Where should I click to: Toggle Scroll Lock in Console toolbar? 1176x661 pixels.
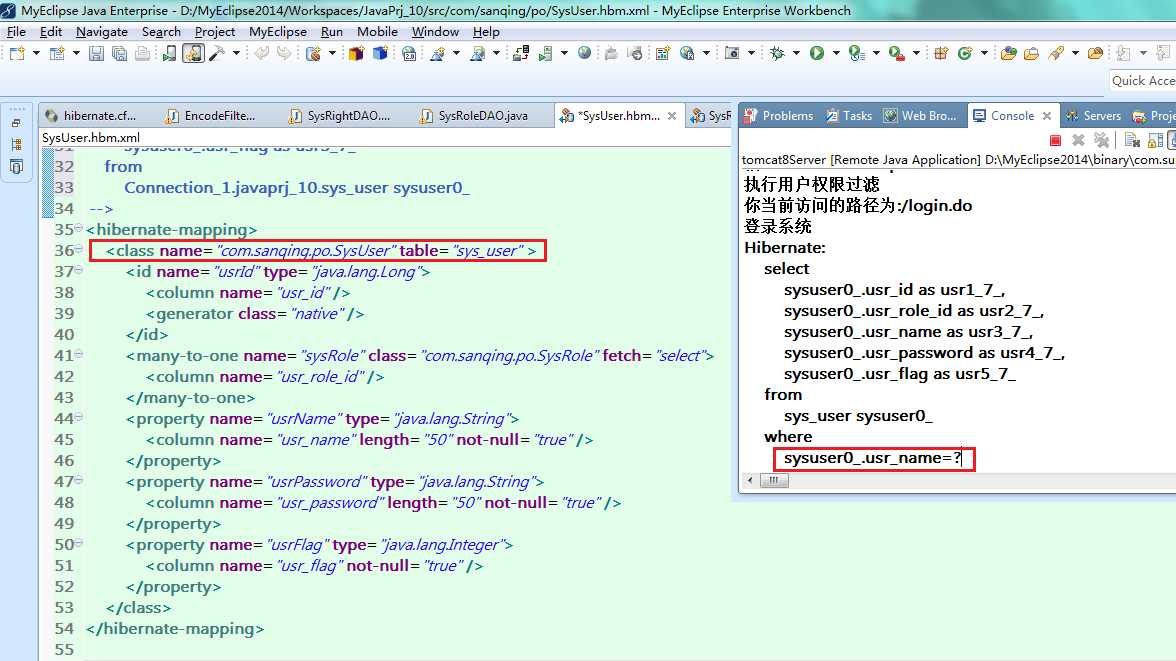(x=1155, y=140)
